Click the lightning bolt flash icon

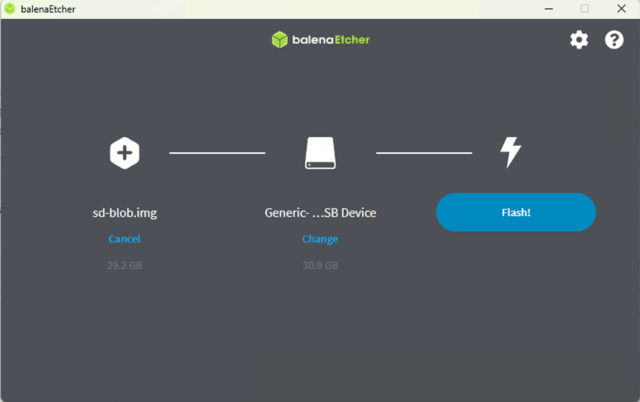tap(511, 152)
